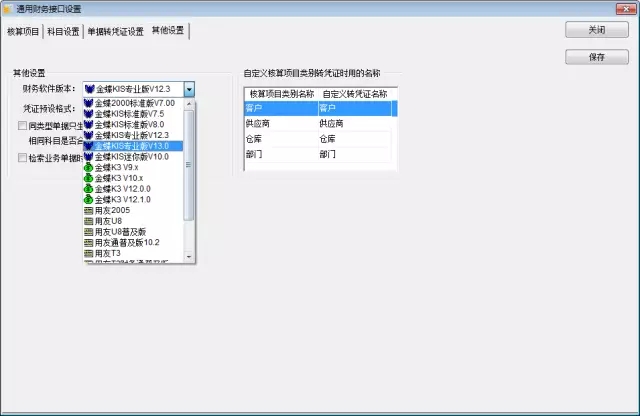Select 客户 cell in 自定义转凭证名称 column
Viewport: 640px width, 416px height.
[x=355, y=108]
